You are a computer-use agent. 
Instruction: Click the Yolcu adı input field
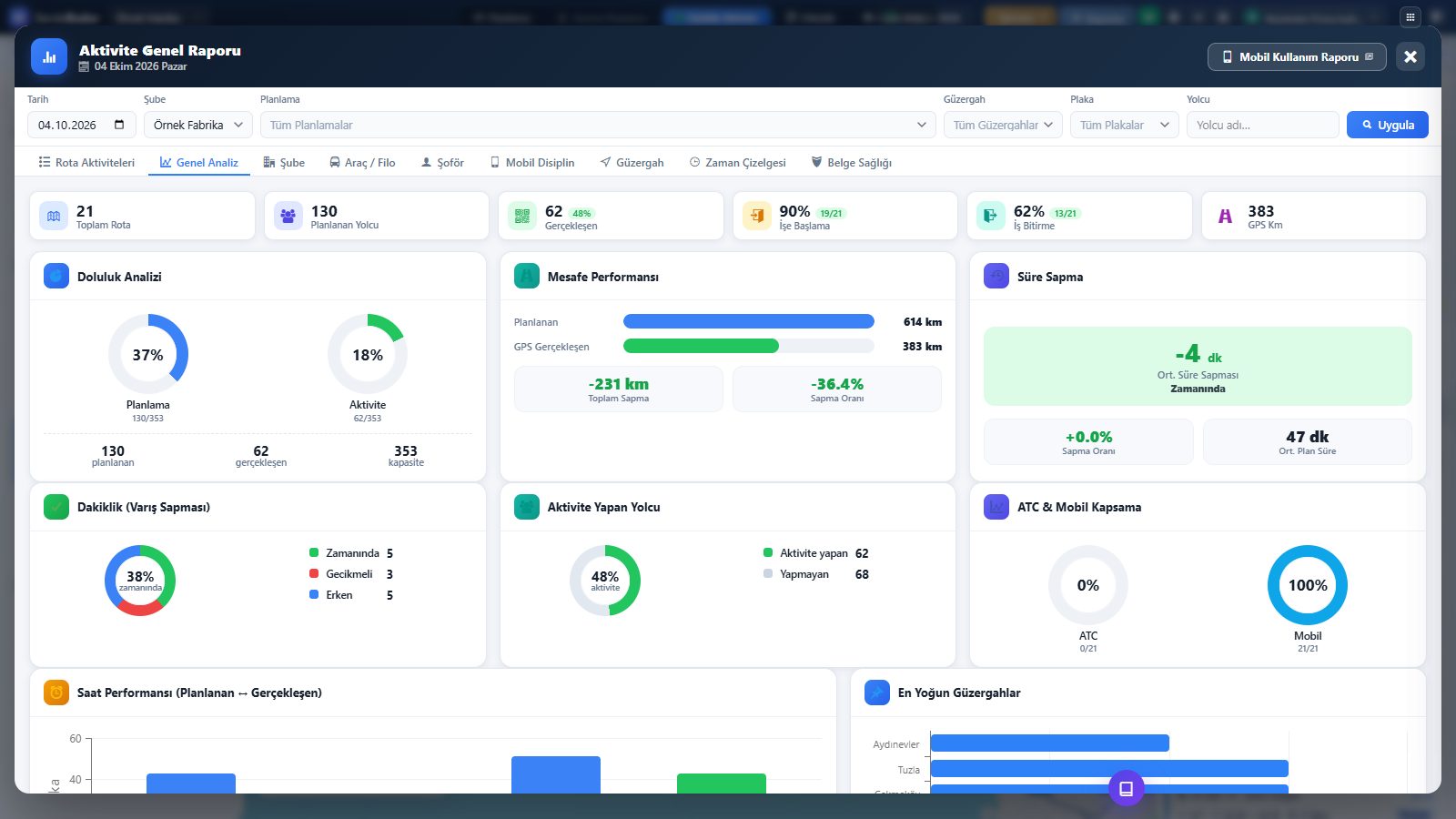click(1263, 125)
